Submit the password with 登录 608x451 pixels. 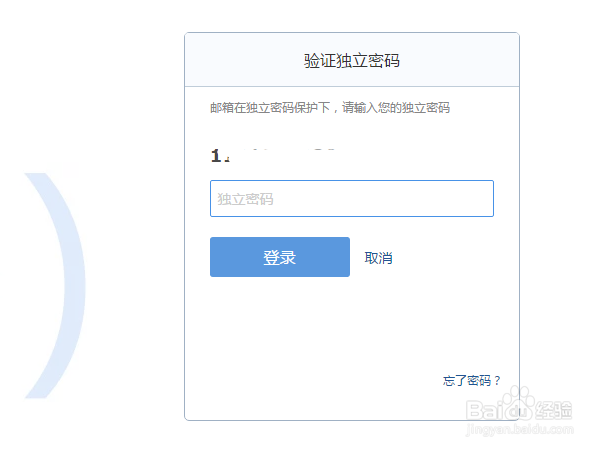point(279,257)
